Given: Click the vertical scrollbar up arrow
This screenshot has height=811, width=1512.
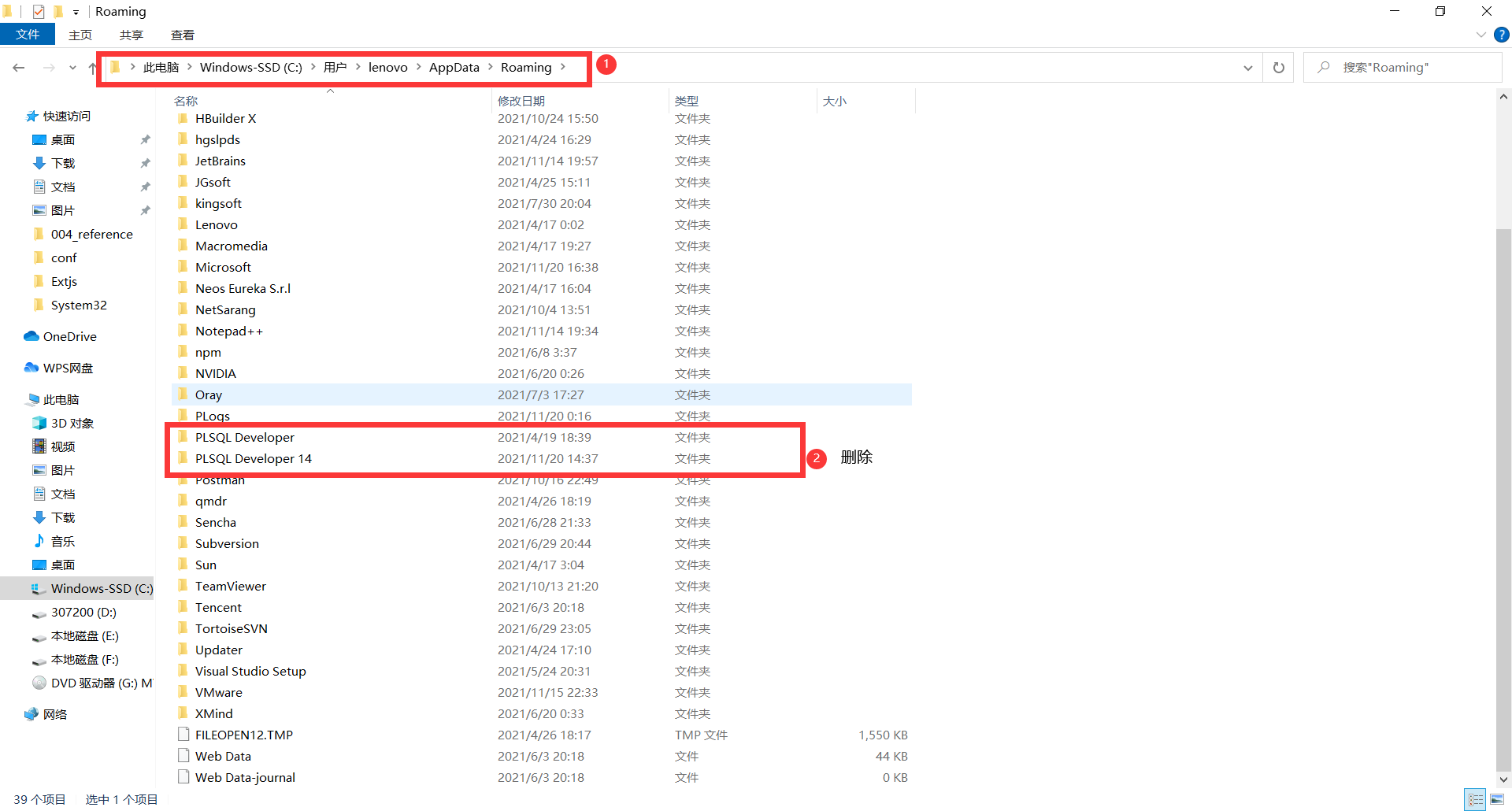Looking at the screenshot, I should tap(1503, 97).
